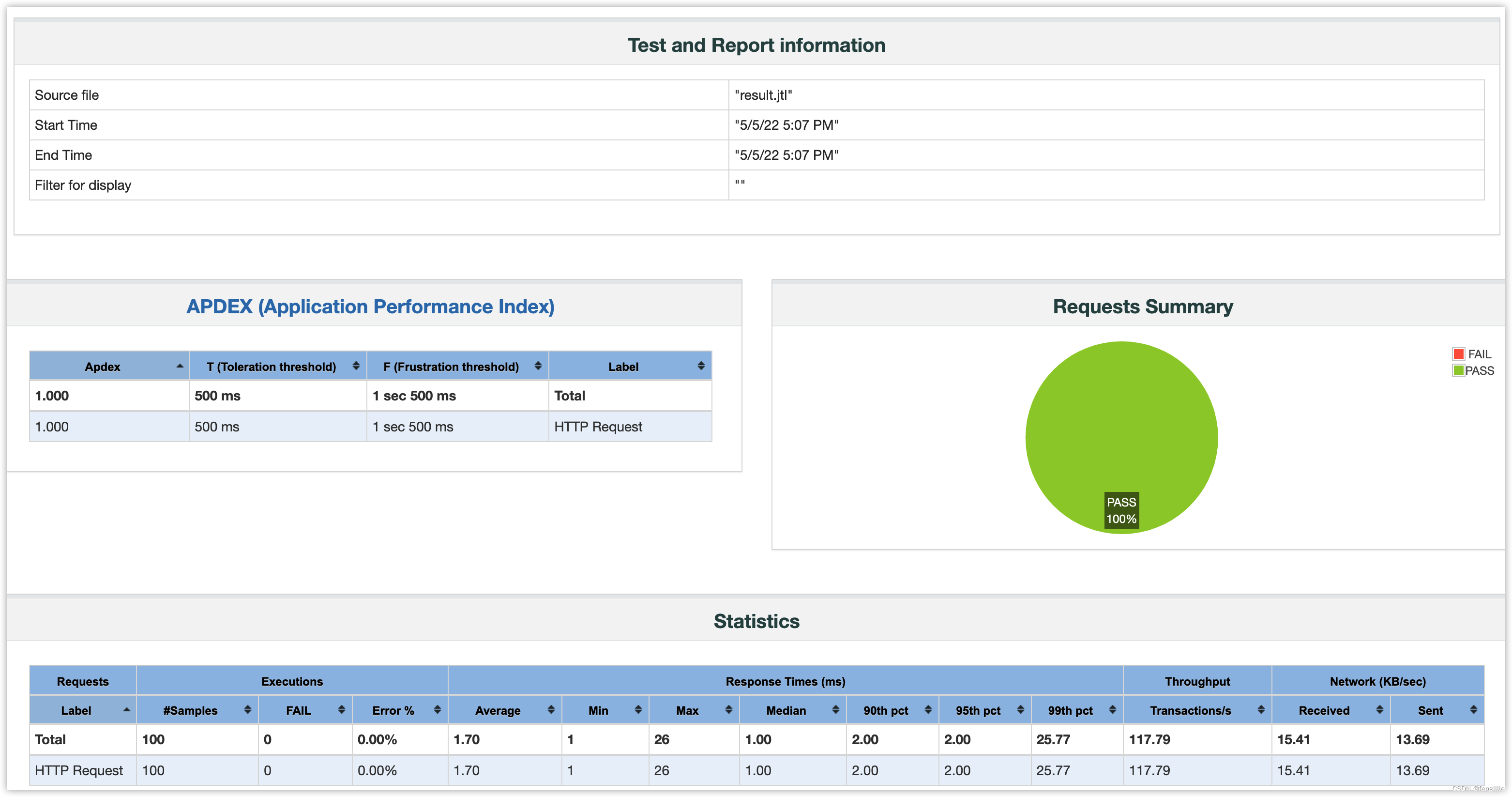Click the green PASS pie chart slice
This screenshot has height=797, width=1512.
coord(1121,423)
